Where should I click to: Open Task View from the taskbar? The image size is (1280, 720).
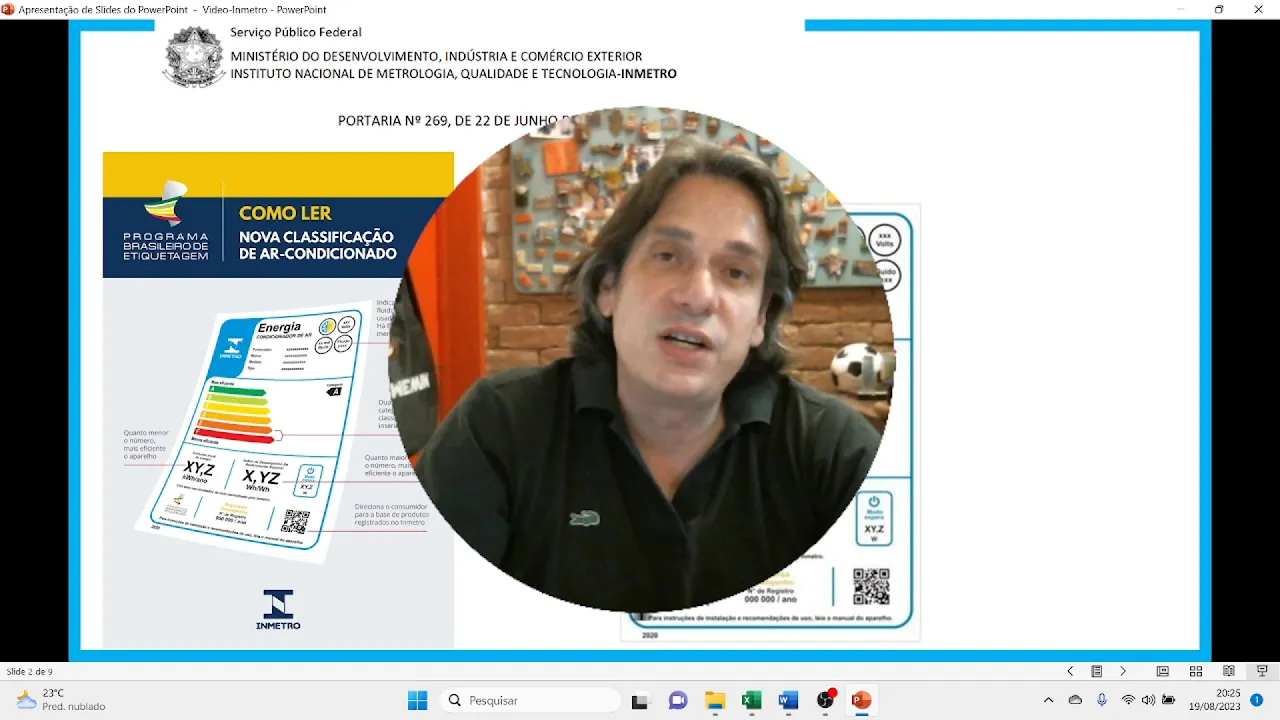(x=640, y=700)
